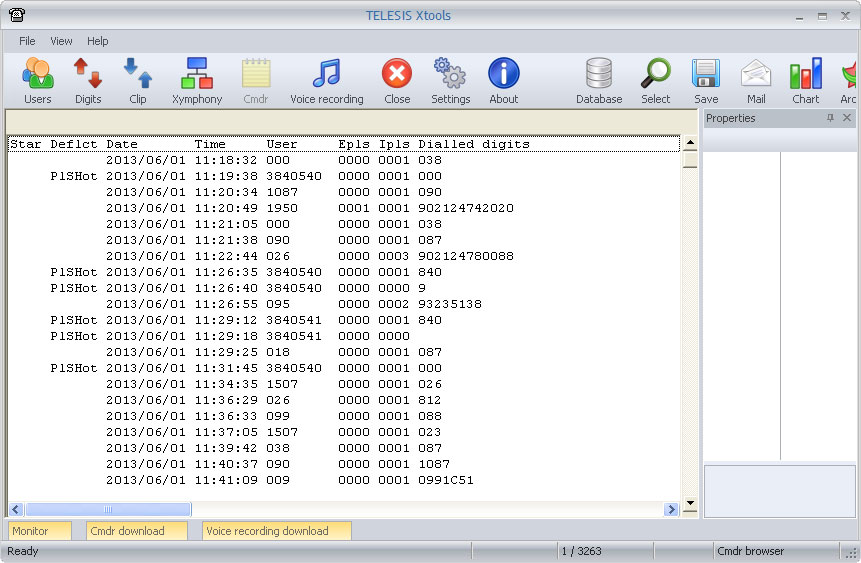Launch the Xymphony module

point(197,80)
